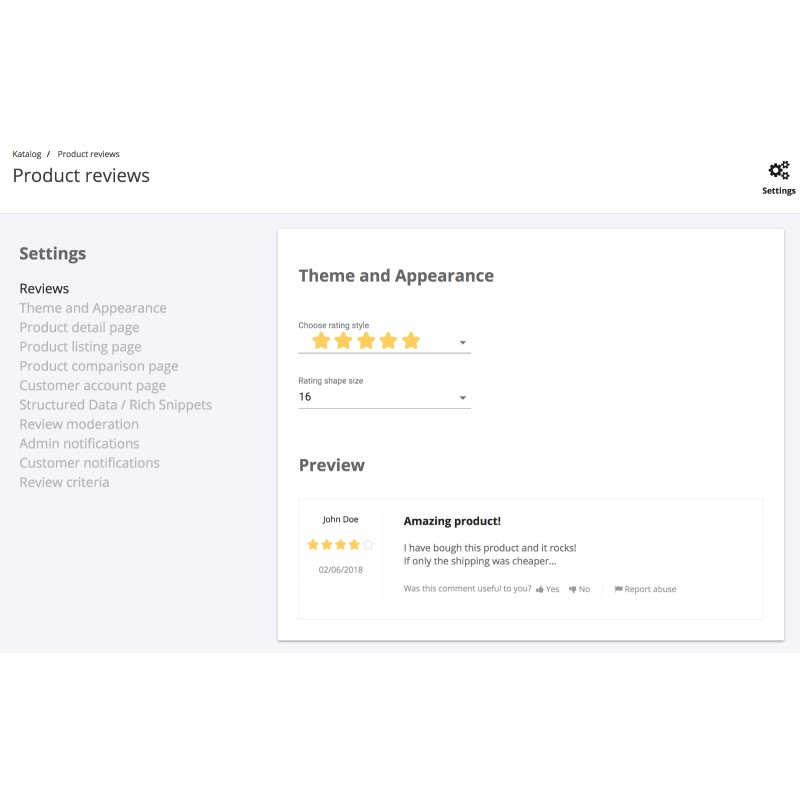Go to Katalog breadcrumb link
The image size is (800, 800).
pyautogui.click(x=26, y=154)
